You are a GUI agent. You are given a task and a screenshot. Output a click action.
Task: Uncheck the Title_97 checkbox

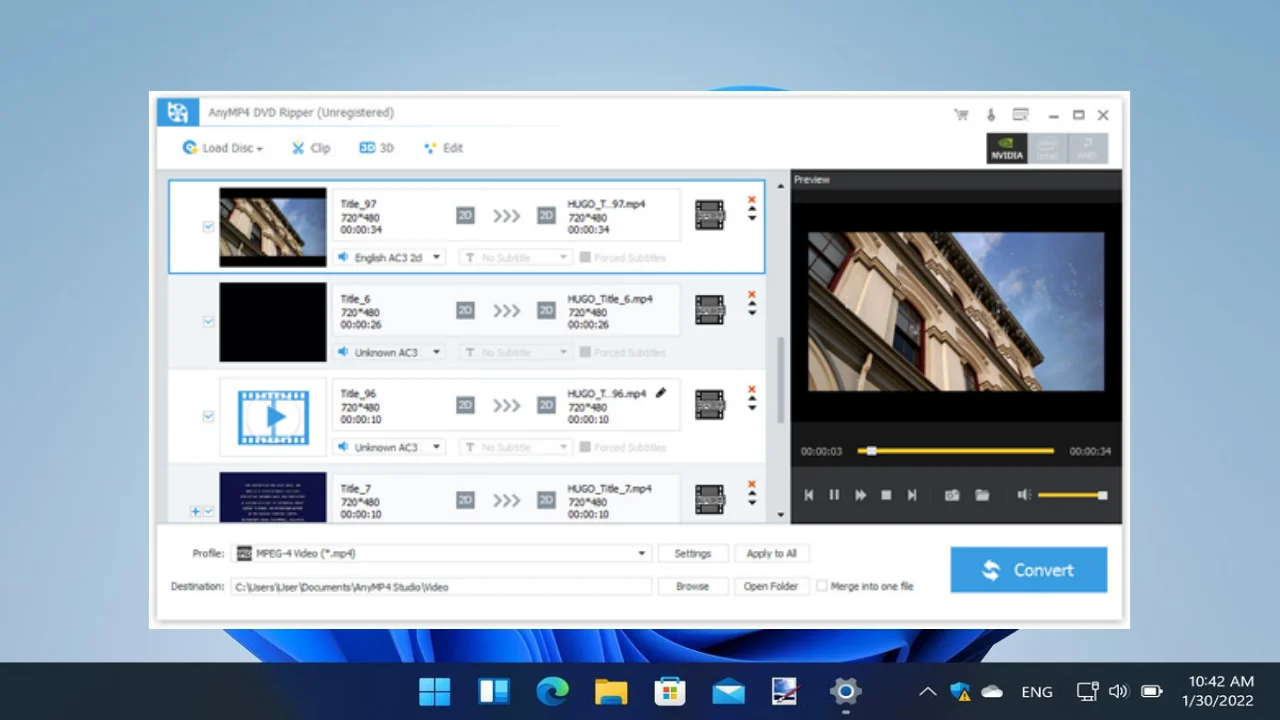[208, 227]
